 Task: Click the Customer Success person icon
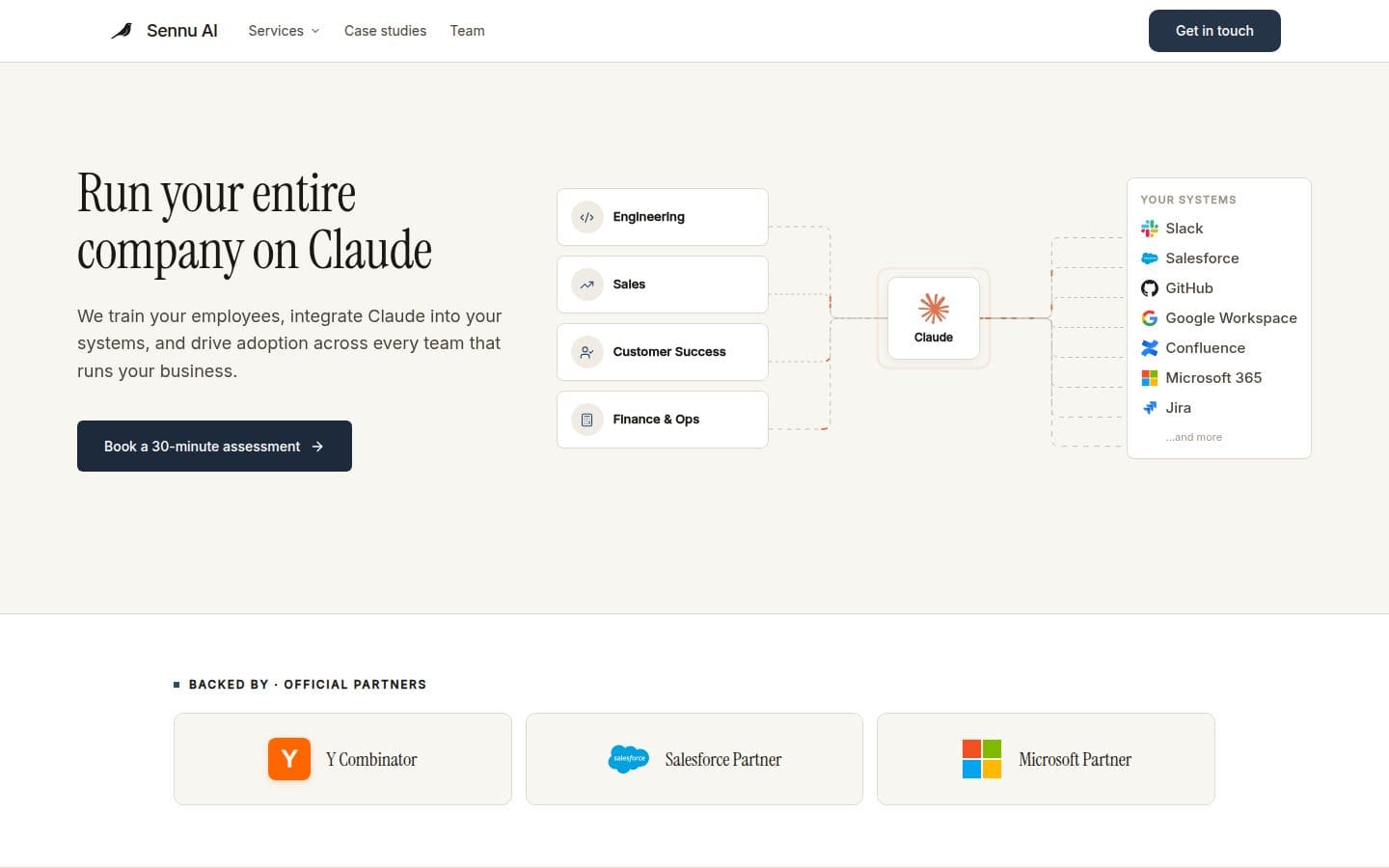pyautogui.click(x=586, y=352)
